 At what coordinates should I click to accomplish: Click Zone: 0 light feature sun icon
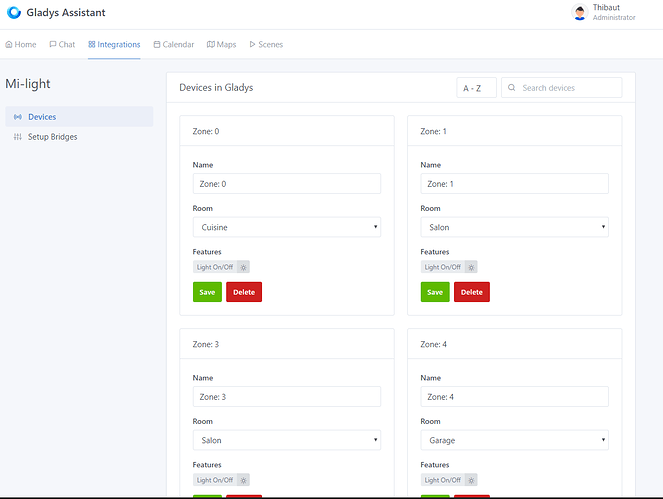tap(243, 267)
